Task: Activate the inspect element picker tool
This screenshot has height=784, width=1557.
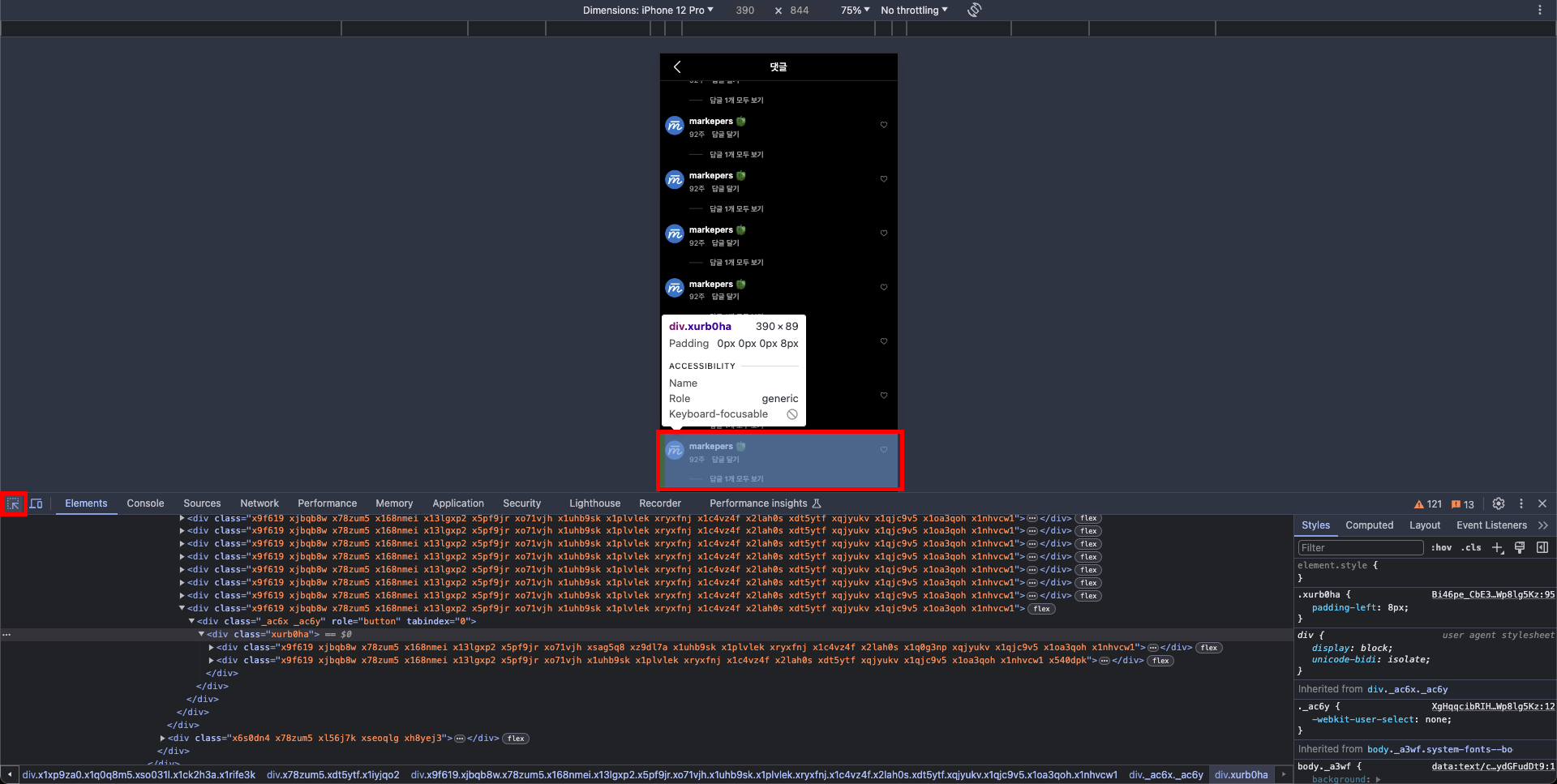Action: [14, 503]
